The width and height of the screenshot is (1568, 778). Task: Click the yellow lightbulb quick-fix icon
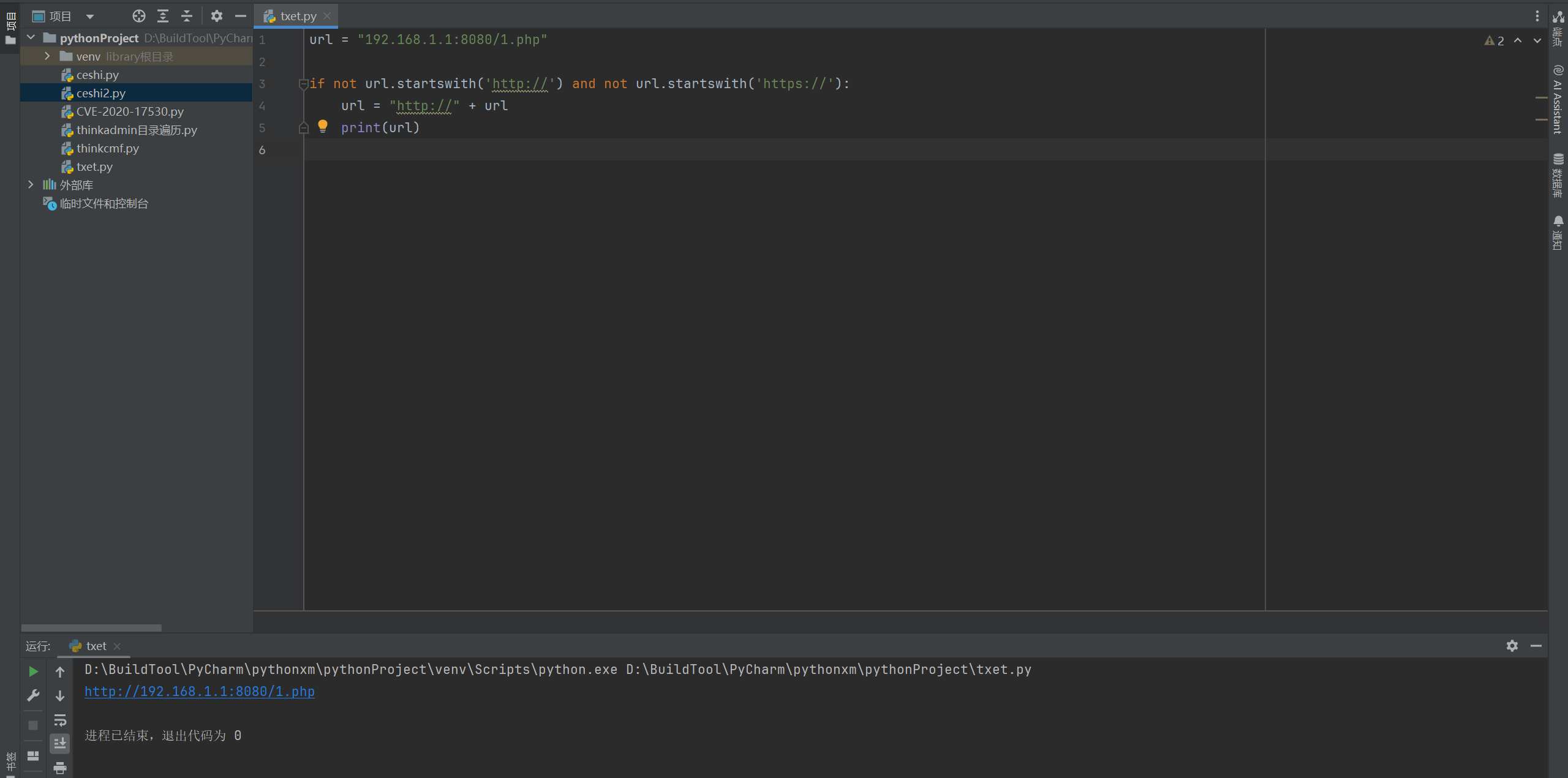[323, 127]
